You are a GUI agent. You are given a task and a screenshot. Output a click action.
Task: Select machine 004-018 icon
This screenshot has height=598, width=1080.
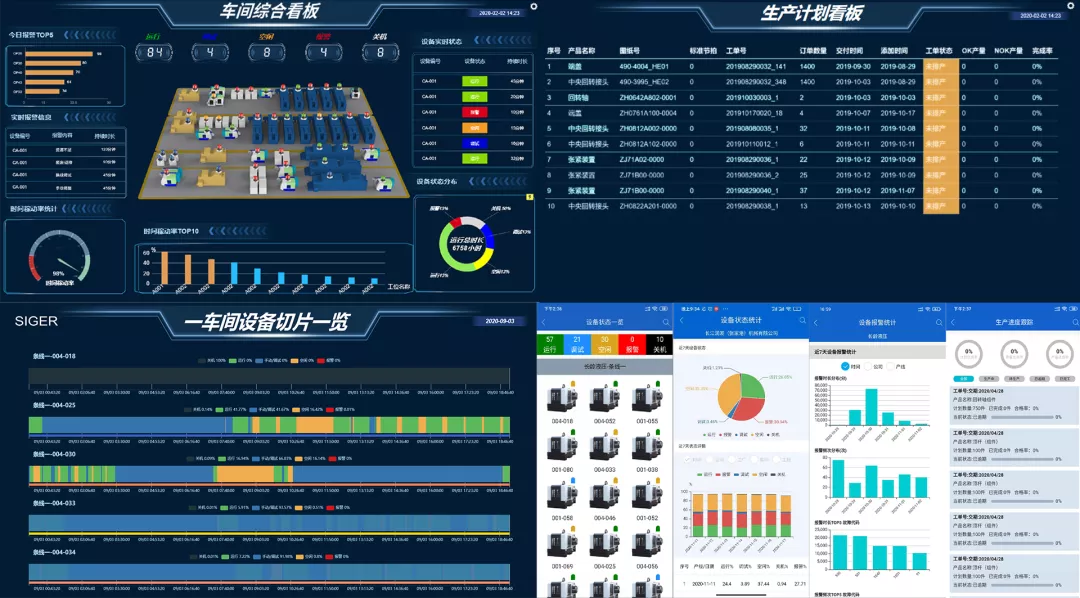click(x=563, y=399)
